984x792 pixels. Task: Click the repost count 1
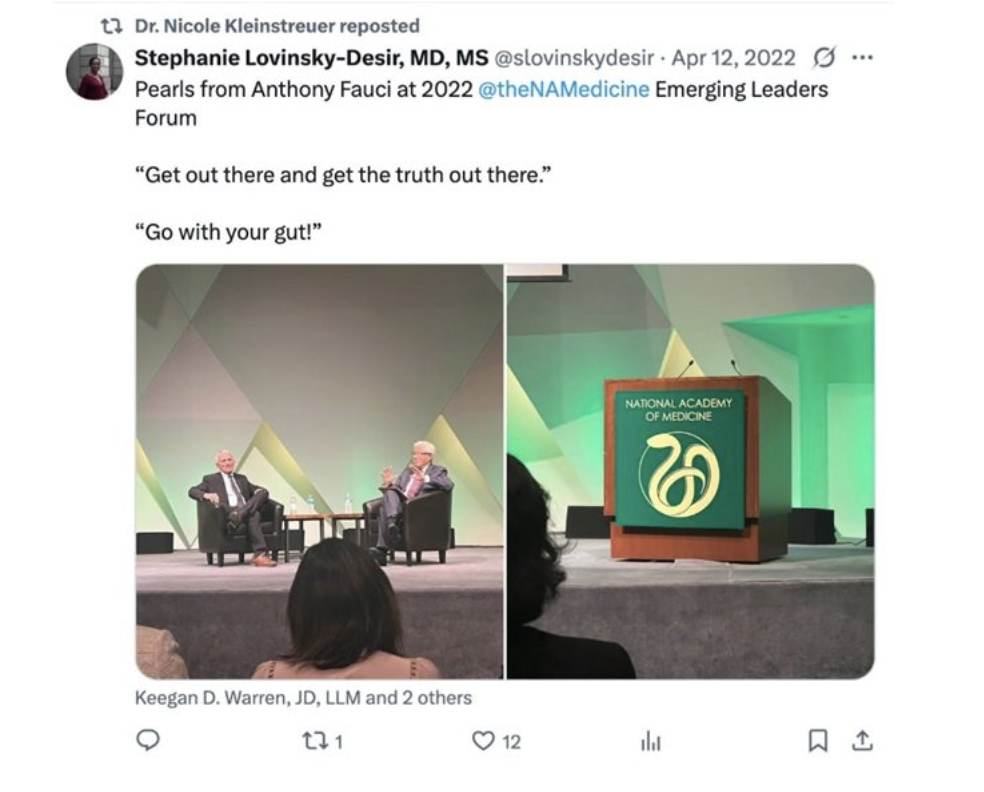point(339,742)
